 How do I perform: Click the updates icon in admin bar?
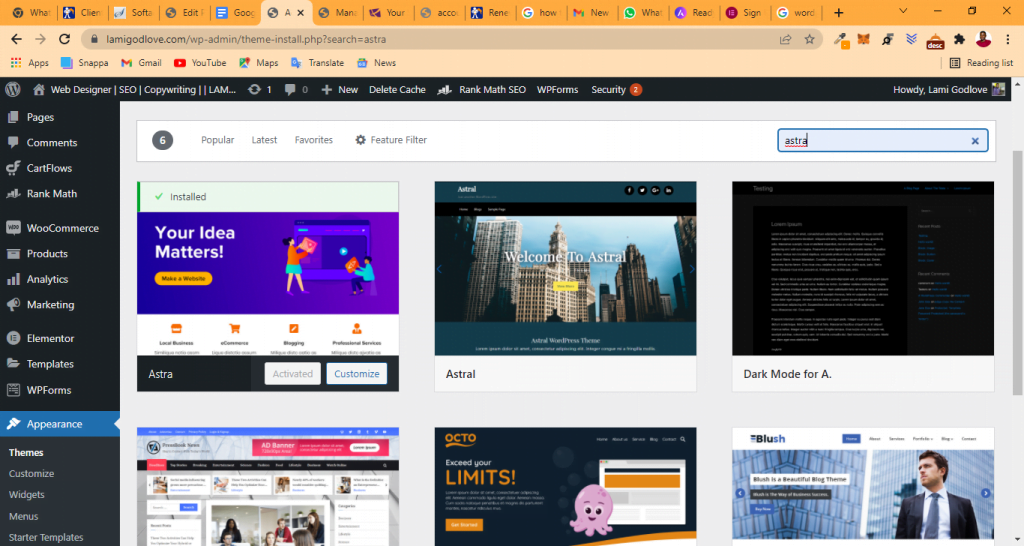pyautogui.click(x=258, y=89)
